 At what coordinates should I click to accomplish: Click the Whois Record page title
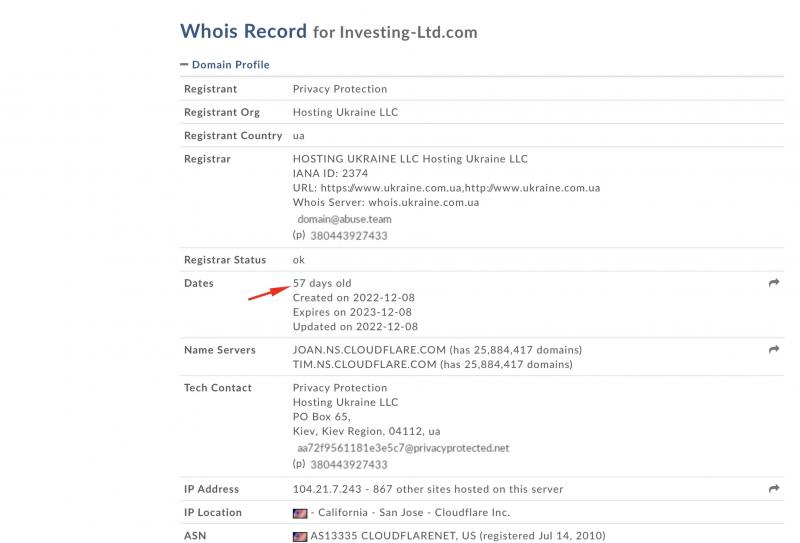(x=243, y=31)
